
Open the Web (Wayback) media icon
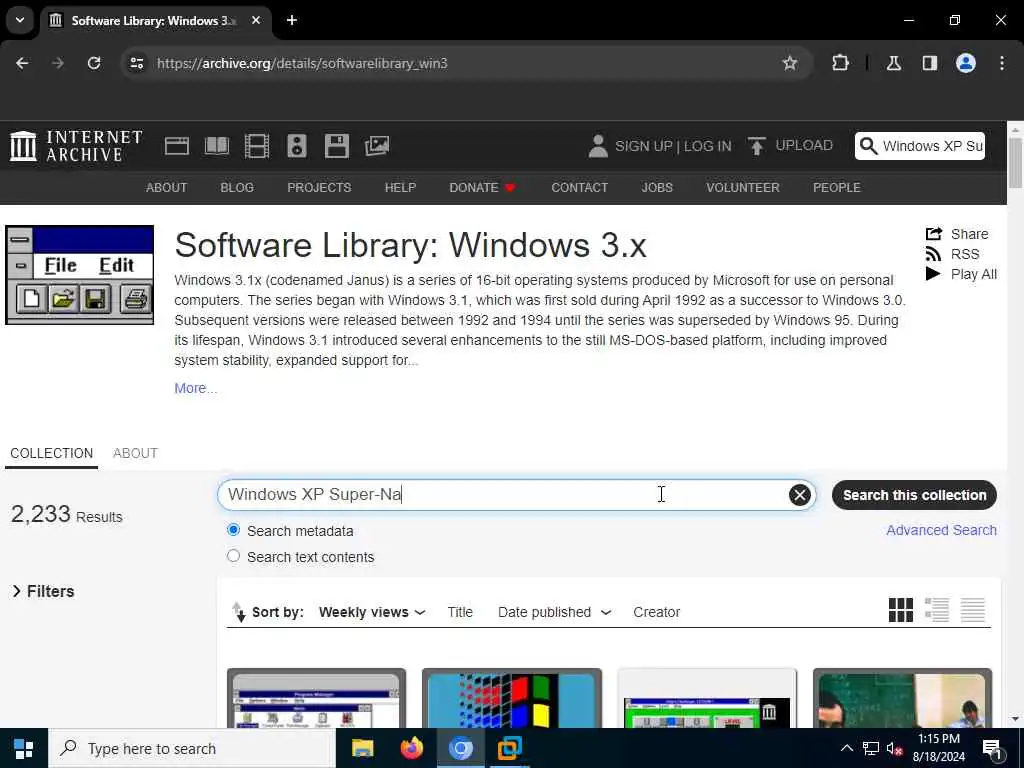[176, 146]
